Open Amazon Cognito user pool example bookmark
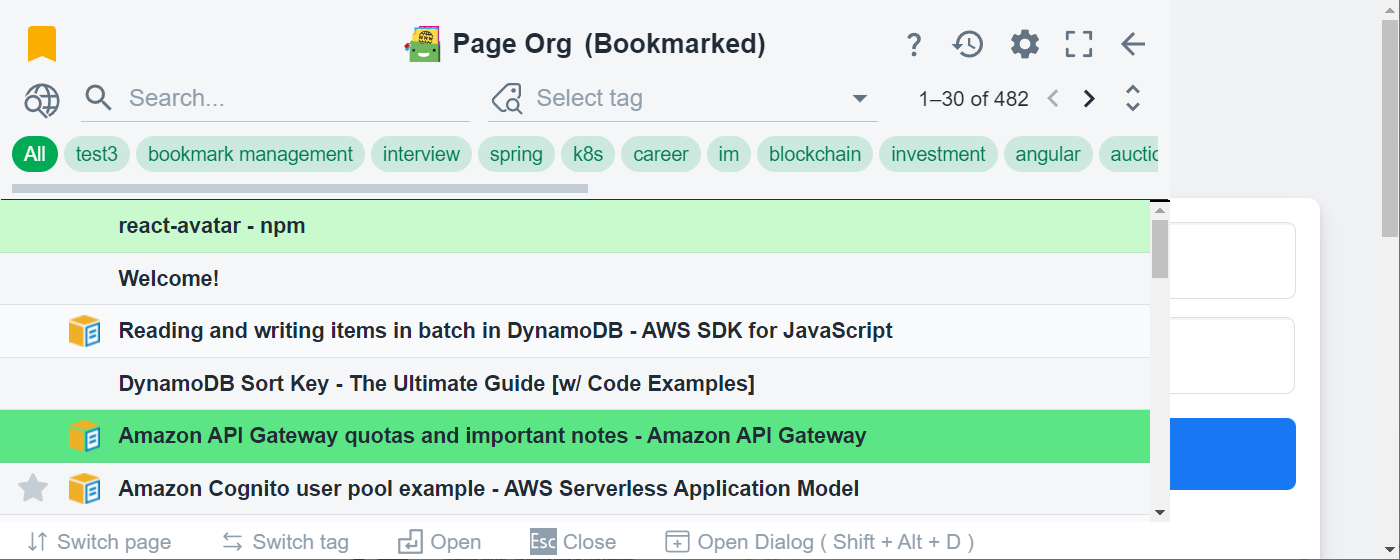Viewport: 1400px width, 560px height. [x=575, y=489]
